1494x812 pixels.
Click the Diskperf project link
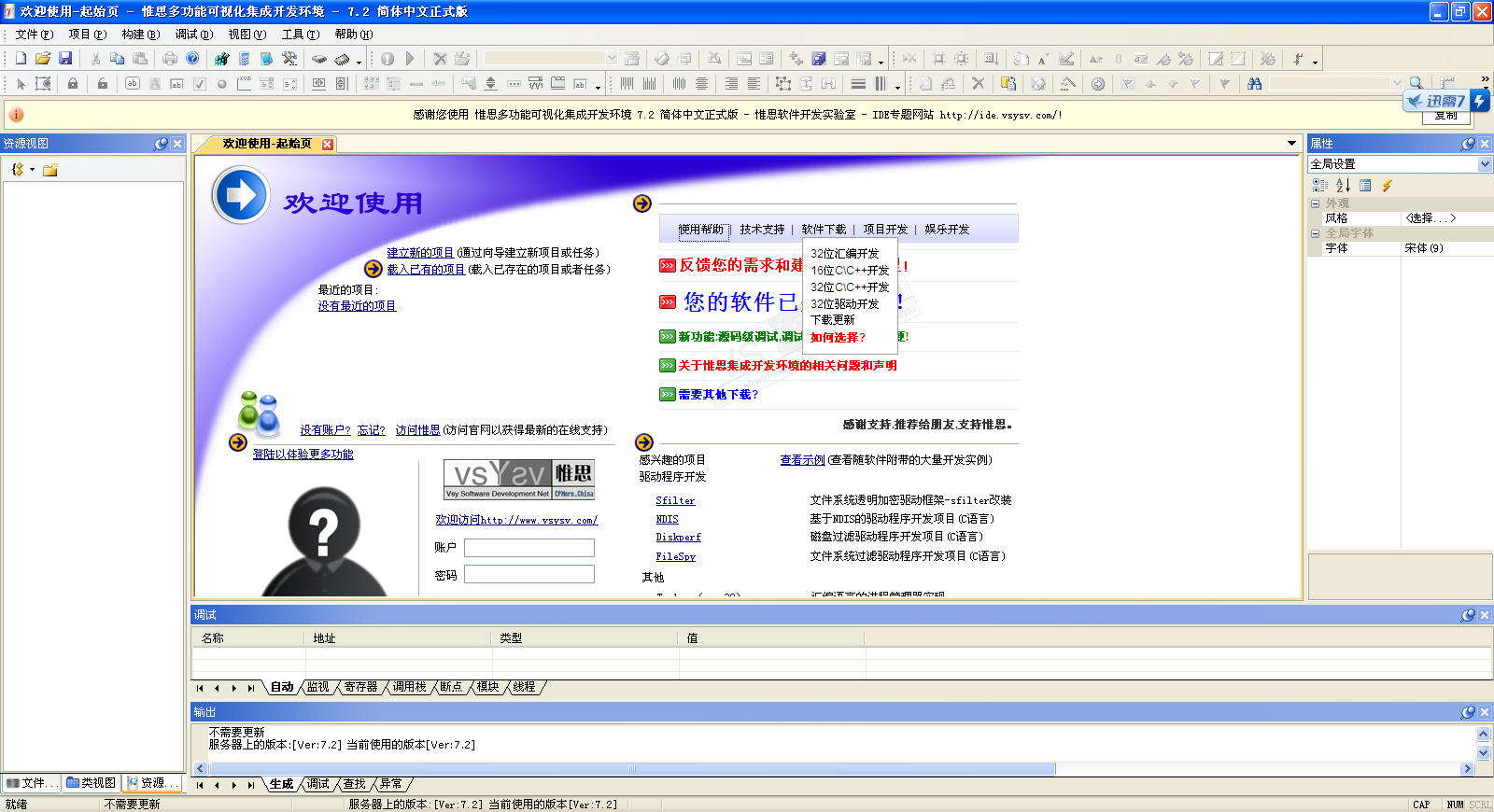(x=678, y=538)
